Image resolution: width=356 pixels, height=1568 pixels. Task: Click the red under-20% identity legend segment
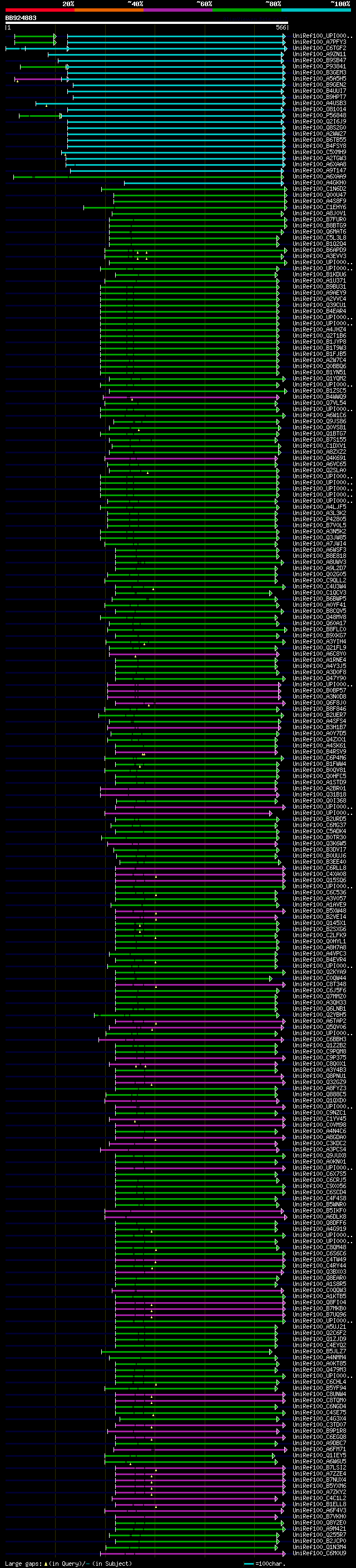tap(39, 10)
